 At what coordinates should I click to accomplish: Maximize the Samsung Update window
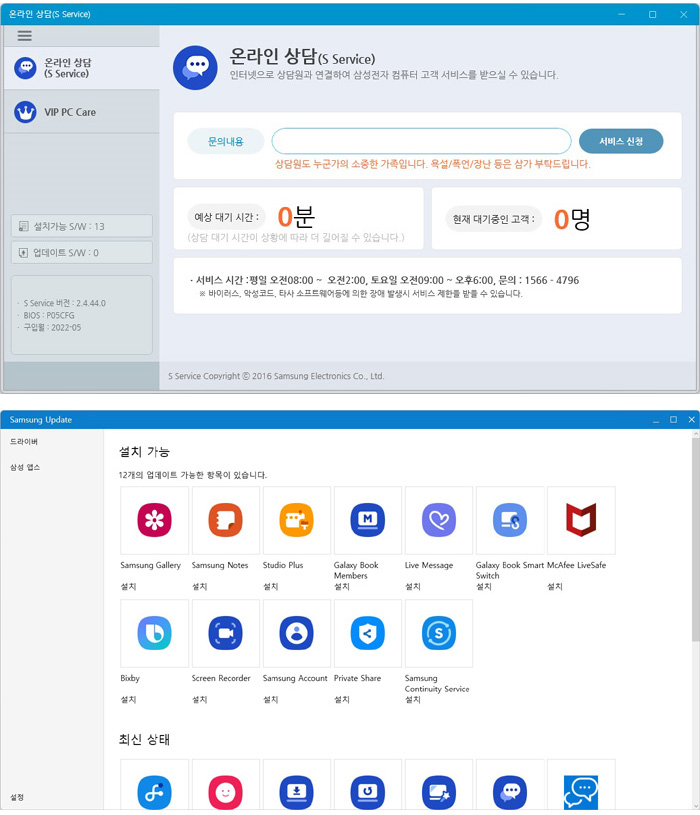[x=673, y=419]
